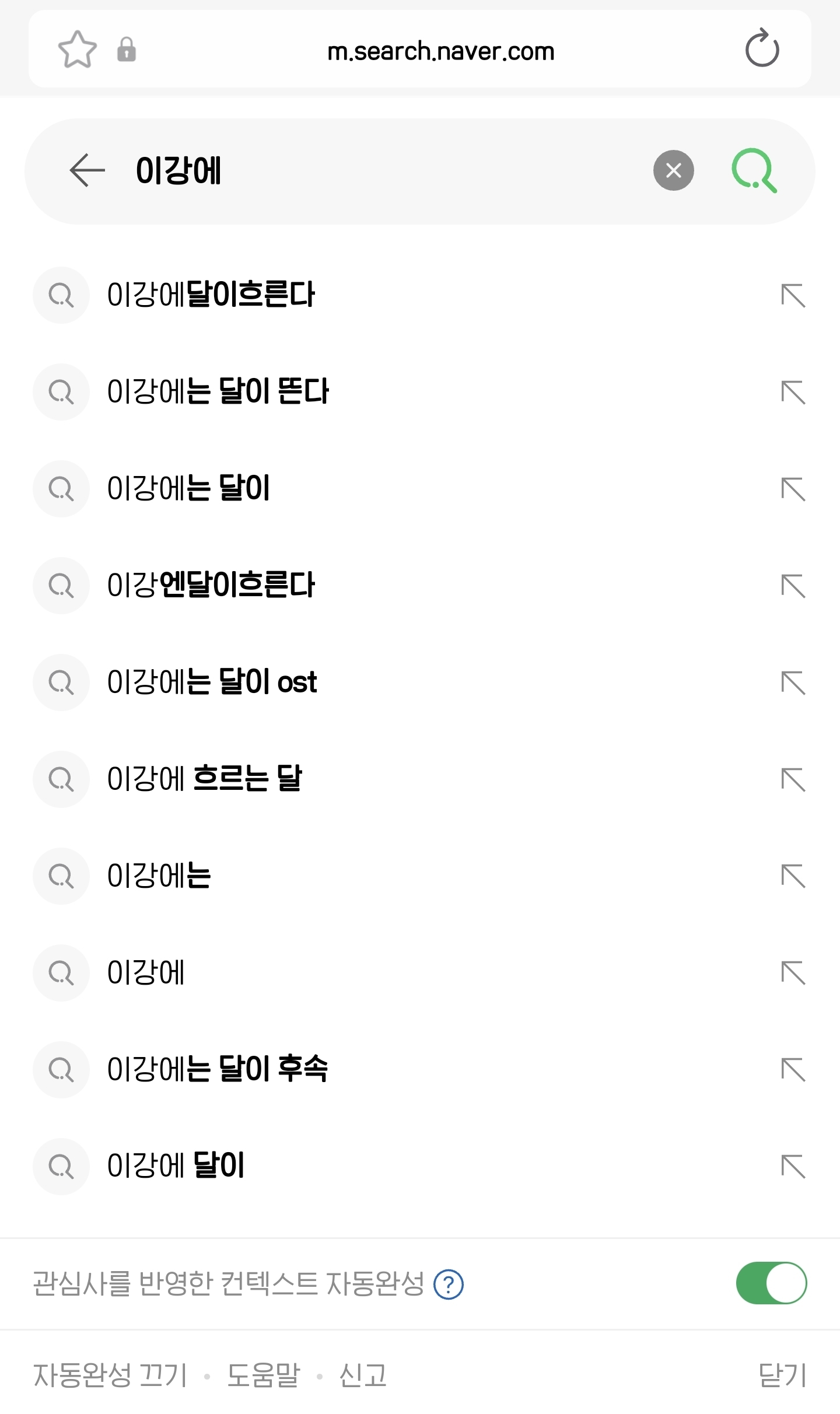The width and height of the screenshot is (840, 1414).
Task: Focus the search input field showing 이강에
Action: click(379, 170)
